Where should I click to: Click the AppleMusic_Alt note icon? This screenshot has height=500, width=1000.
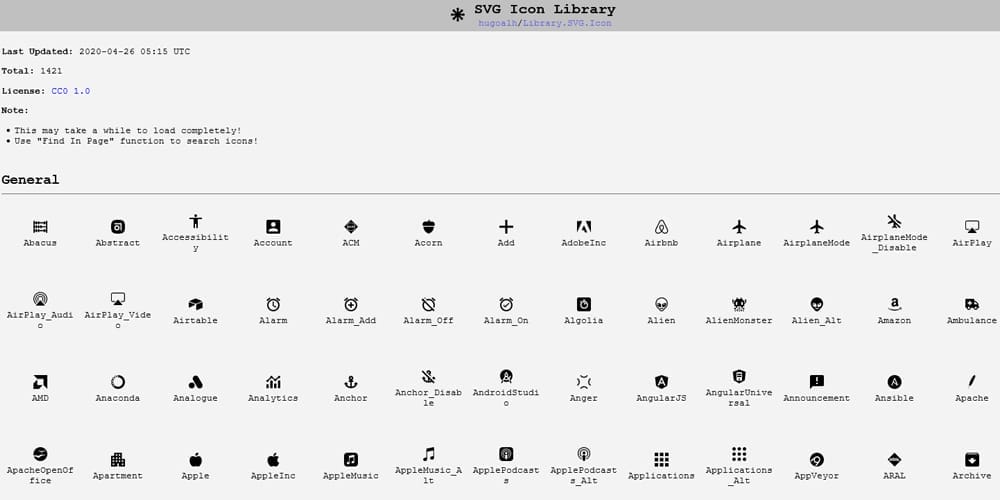point(429,454)
